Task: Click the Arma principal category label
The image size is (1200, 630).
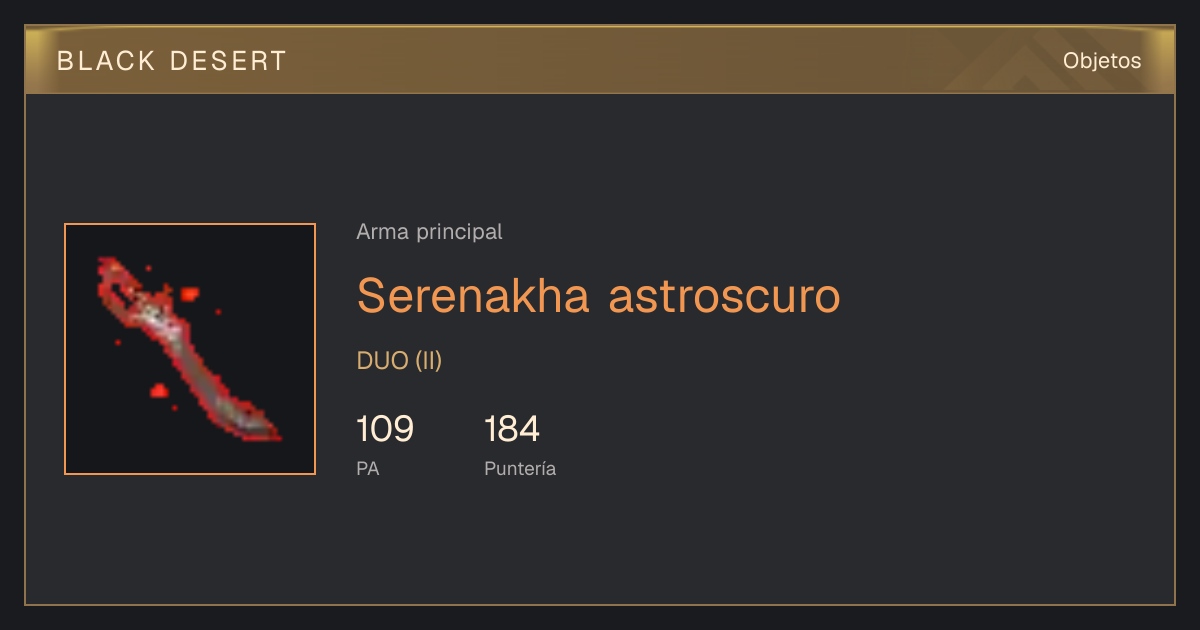Action: (x=429, y=232)
